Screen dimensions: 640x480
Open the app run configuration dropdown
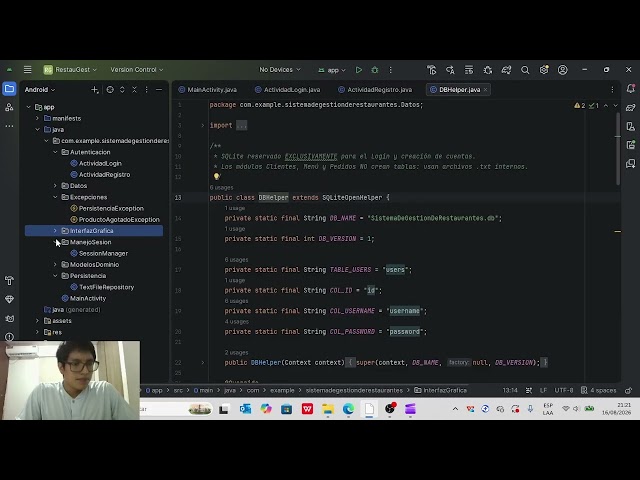point(332,70)
